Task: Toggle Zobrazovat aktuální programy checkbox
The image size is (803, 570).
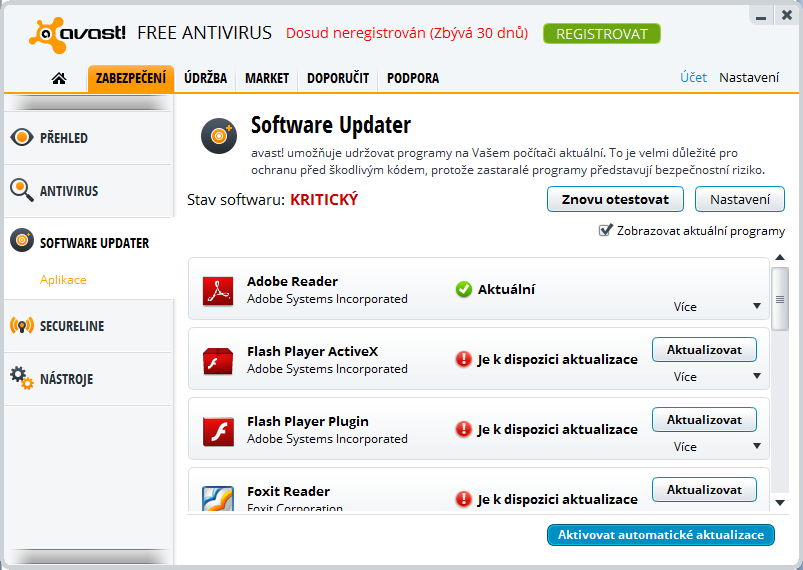Action: (x=605, y=230)
